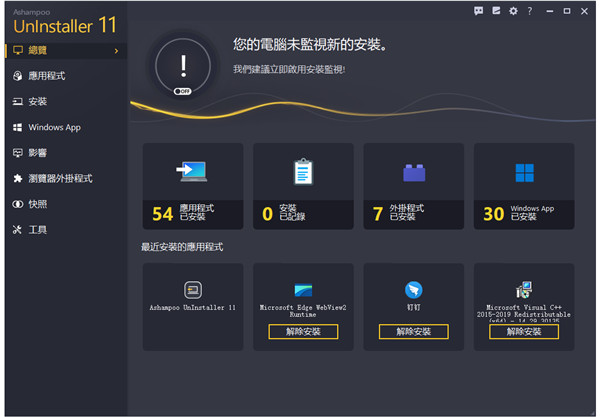Click the 快照 eye icon in sidebar
600x417 pixels.
[x=18, y=204]
